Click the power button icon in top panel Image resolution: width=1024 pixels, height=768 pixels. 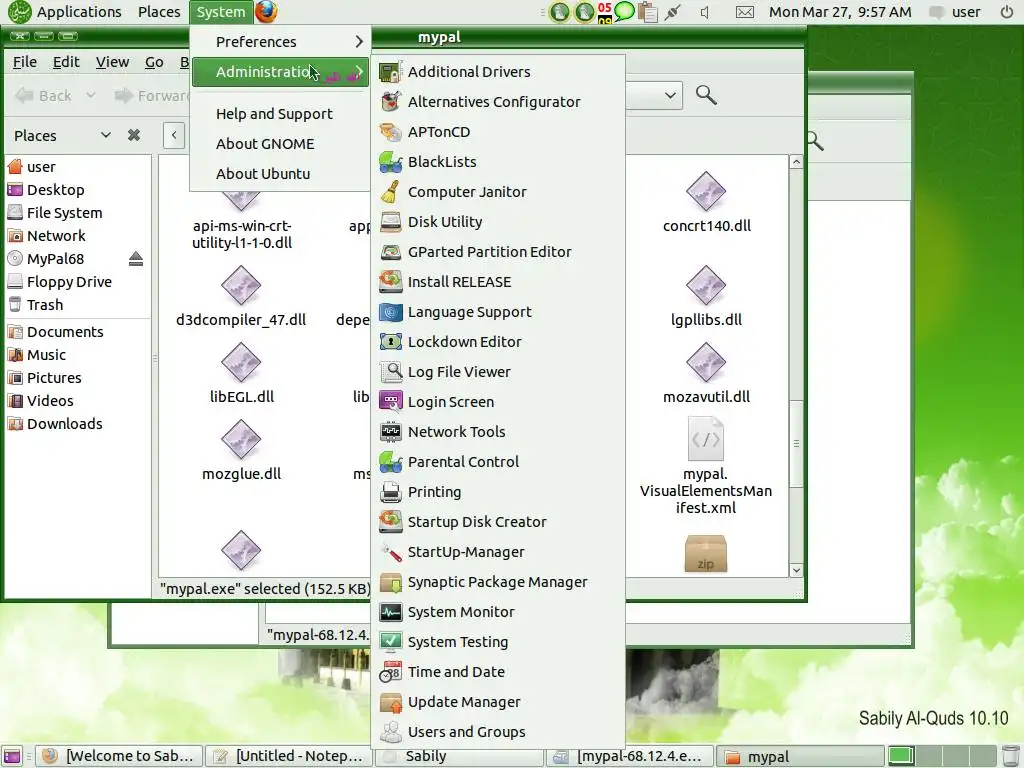click(x=1007, y=12)
